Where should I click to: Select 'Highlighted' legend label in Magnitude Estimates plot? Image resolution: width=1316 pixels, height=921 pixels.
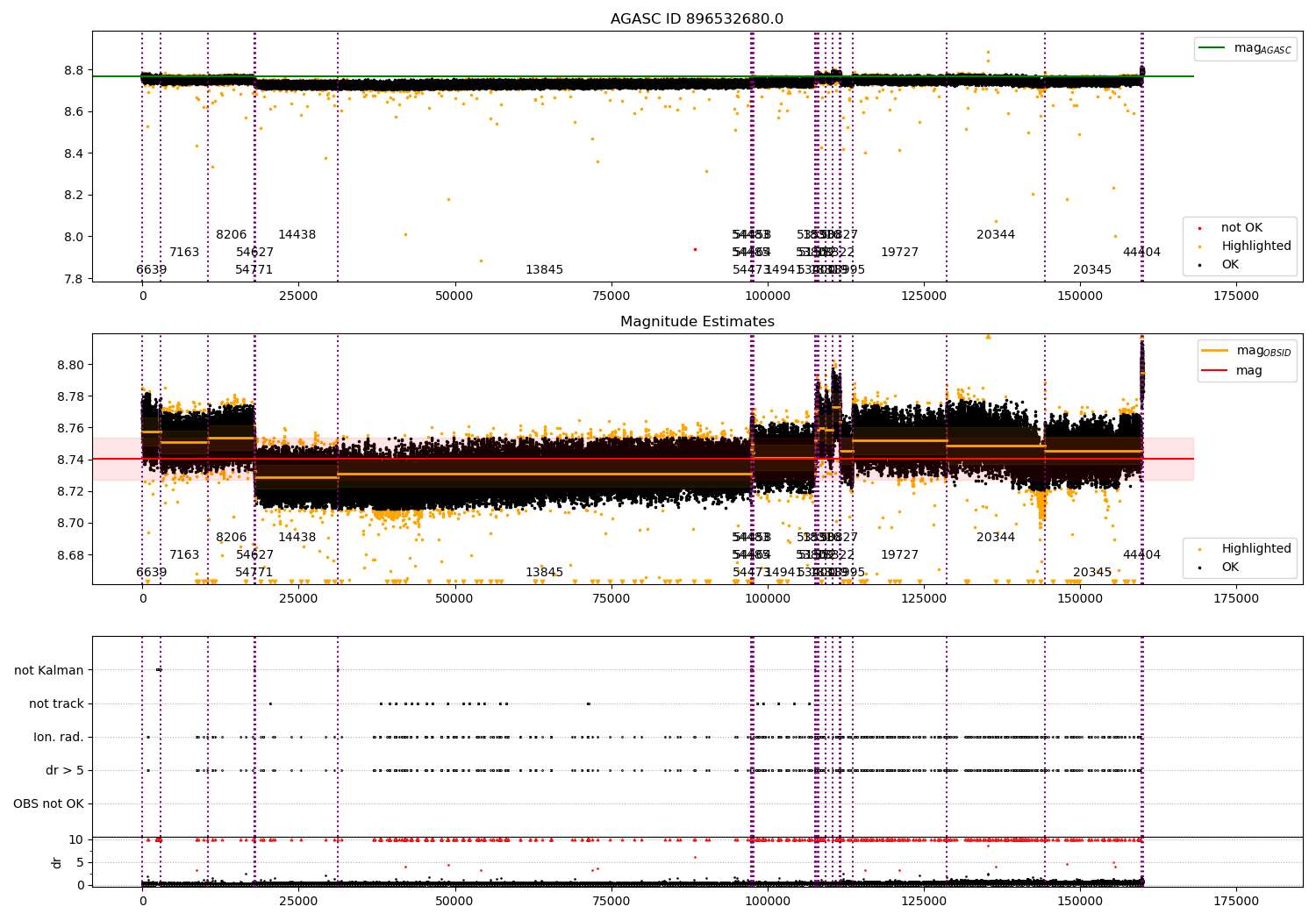click(1256, 549)
